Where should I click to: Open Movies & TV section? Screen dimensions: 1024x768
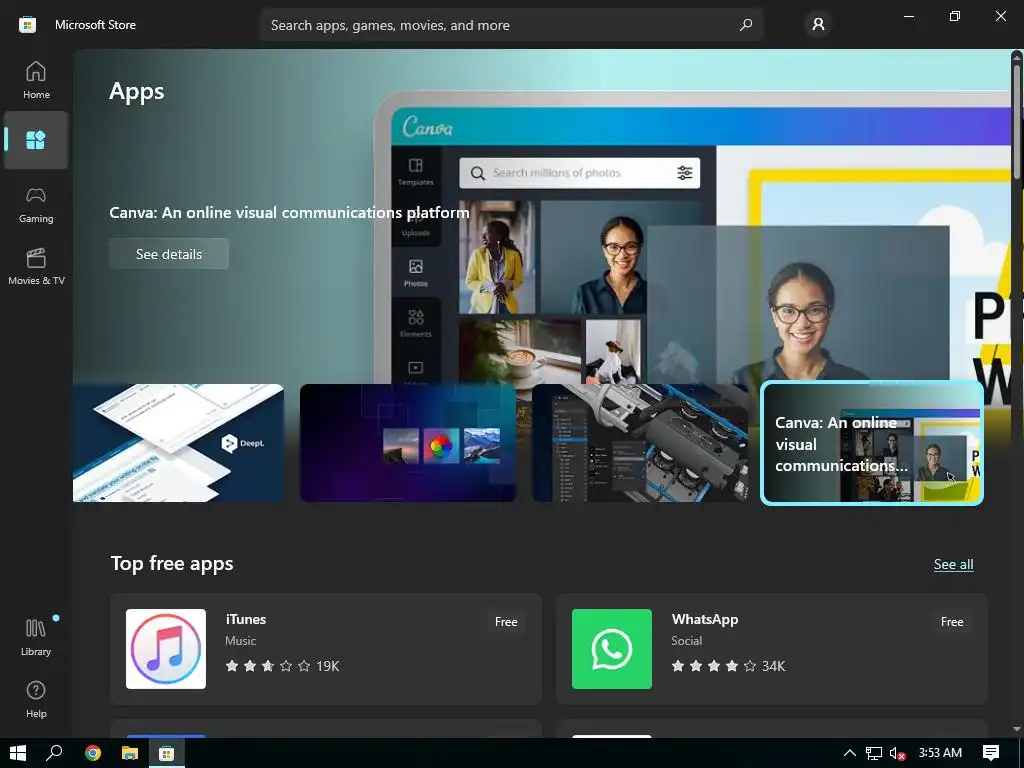(36, 266)
